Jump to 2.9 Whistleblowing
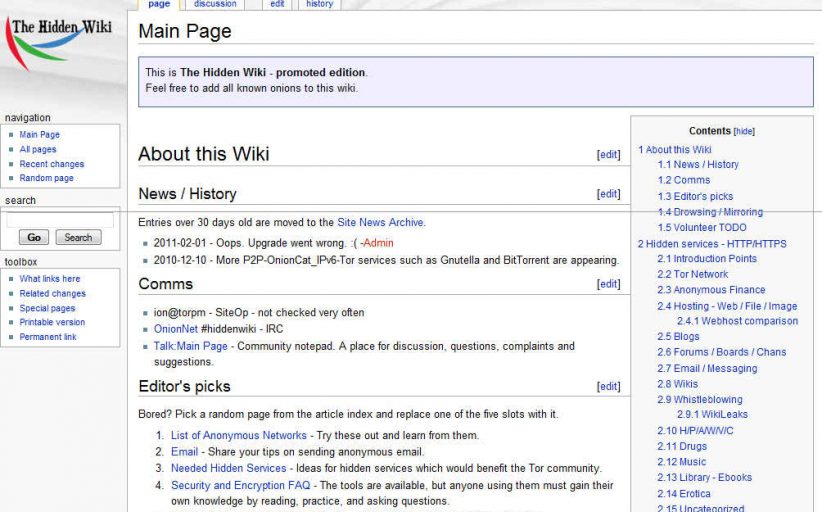Viewport: 822px width, 512px height. coord(700,400)
